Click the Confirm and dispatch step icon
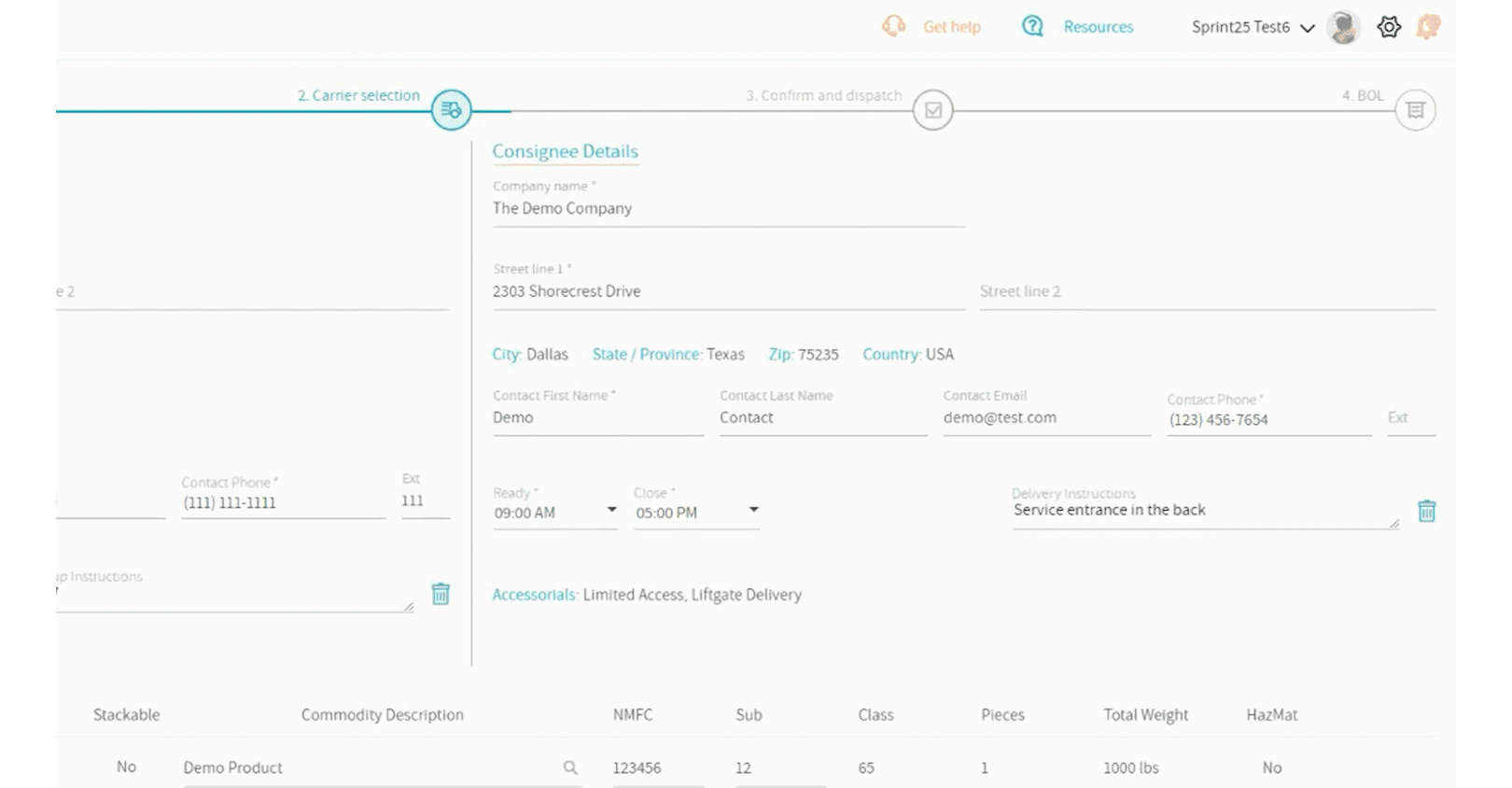1512x788 pixels. [932, 110]
